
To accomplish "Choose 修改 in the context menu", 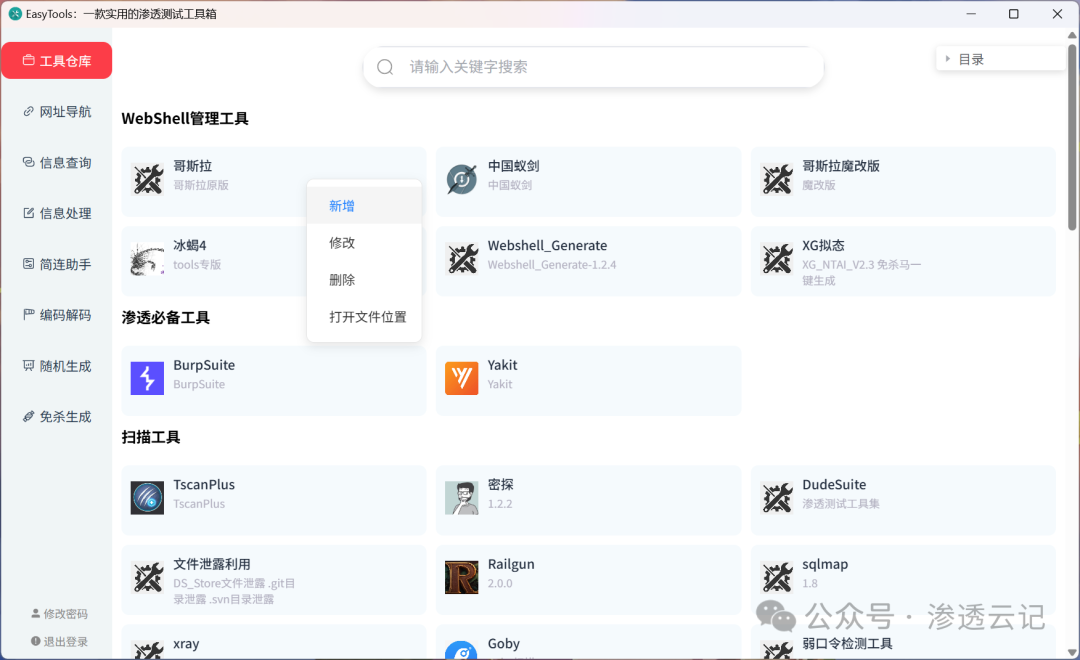I will [x=364, y=243].
